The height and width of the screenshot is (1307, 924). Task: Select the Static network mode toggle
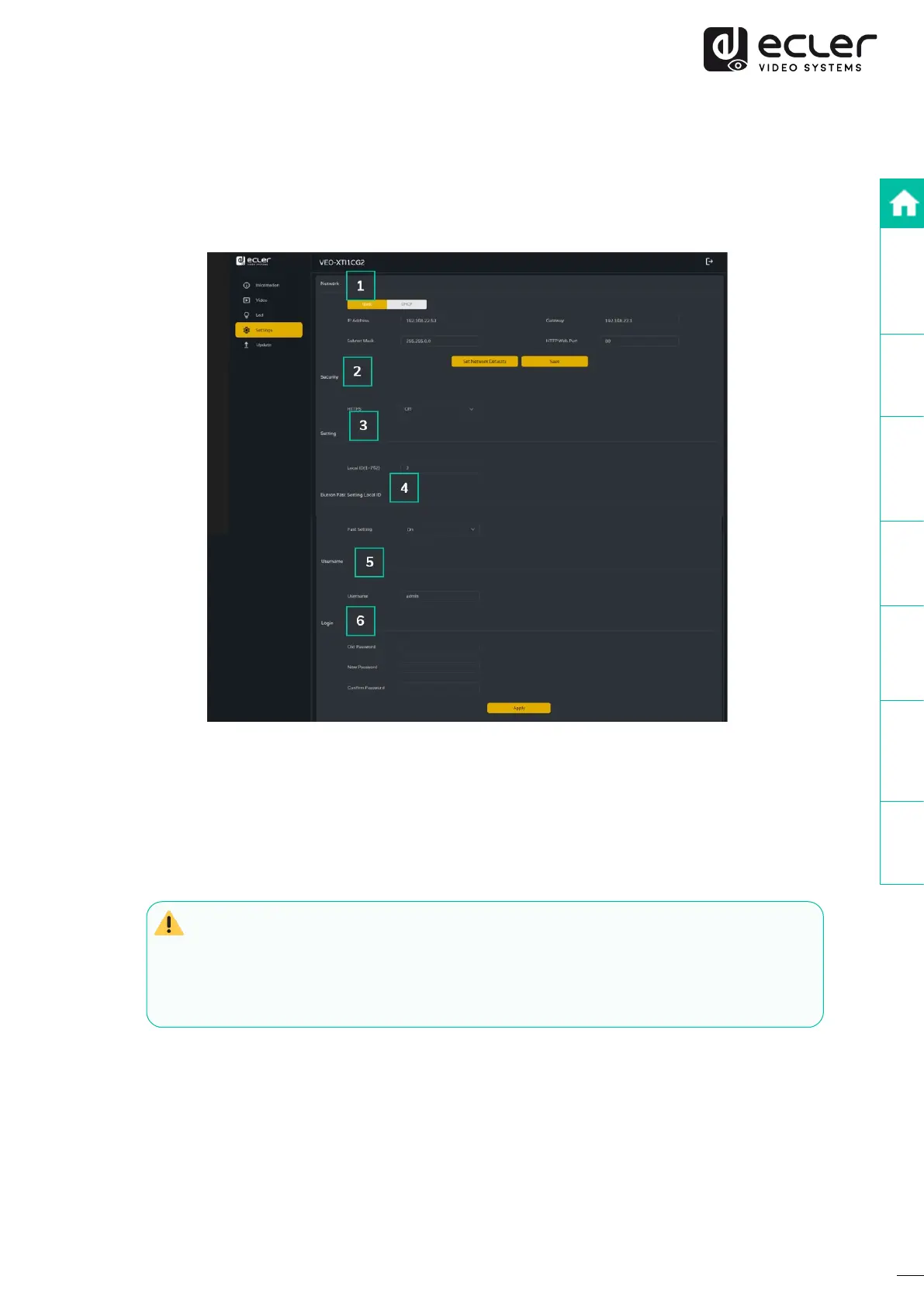tap(367, 304)
